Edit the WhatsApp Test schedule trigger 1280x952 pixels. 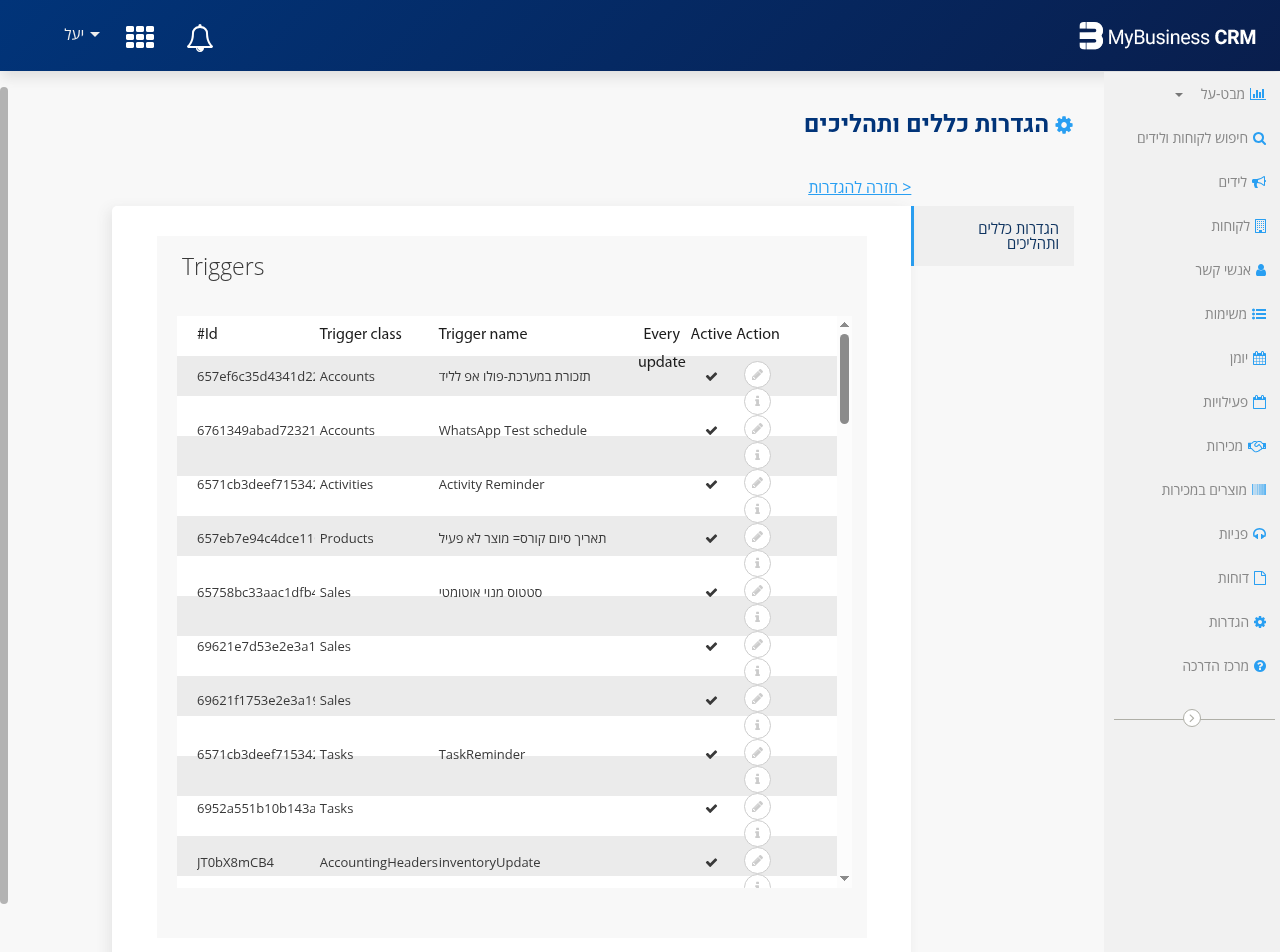click(x=757, y=429)
